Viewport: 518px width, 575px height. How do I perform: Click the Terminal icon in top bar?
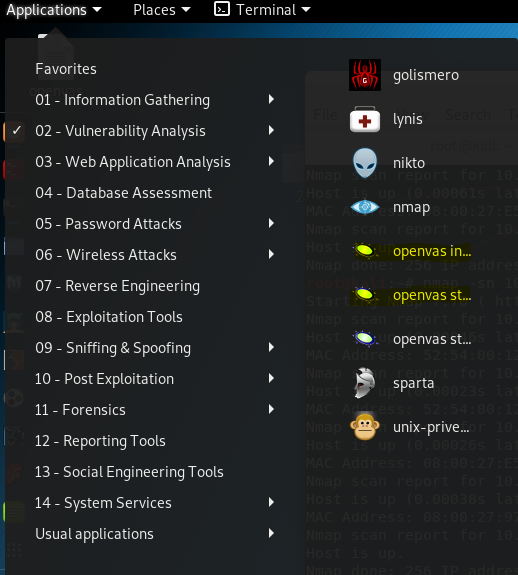pos(222,9)
